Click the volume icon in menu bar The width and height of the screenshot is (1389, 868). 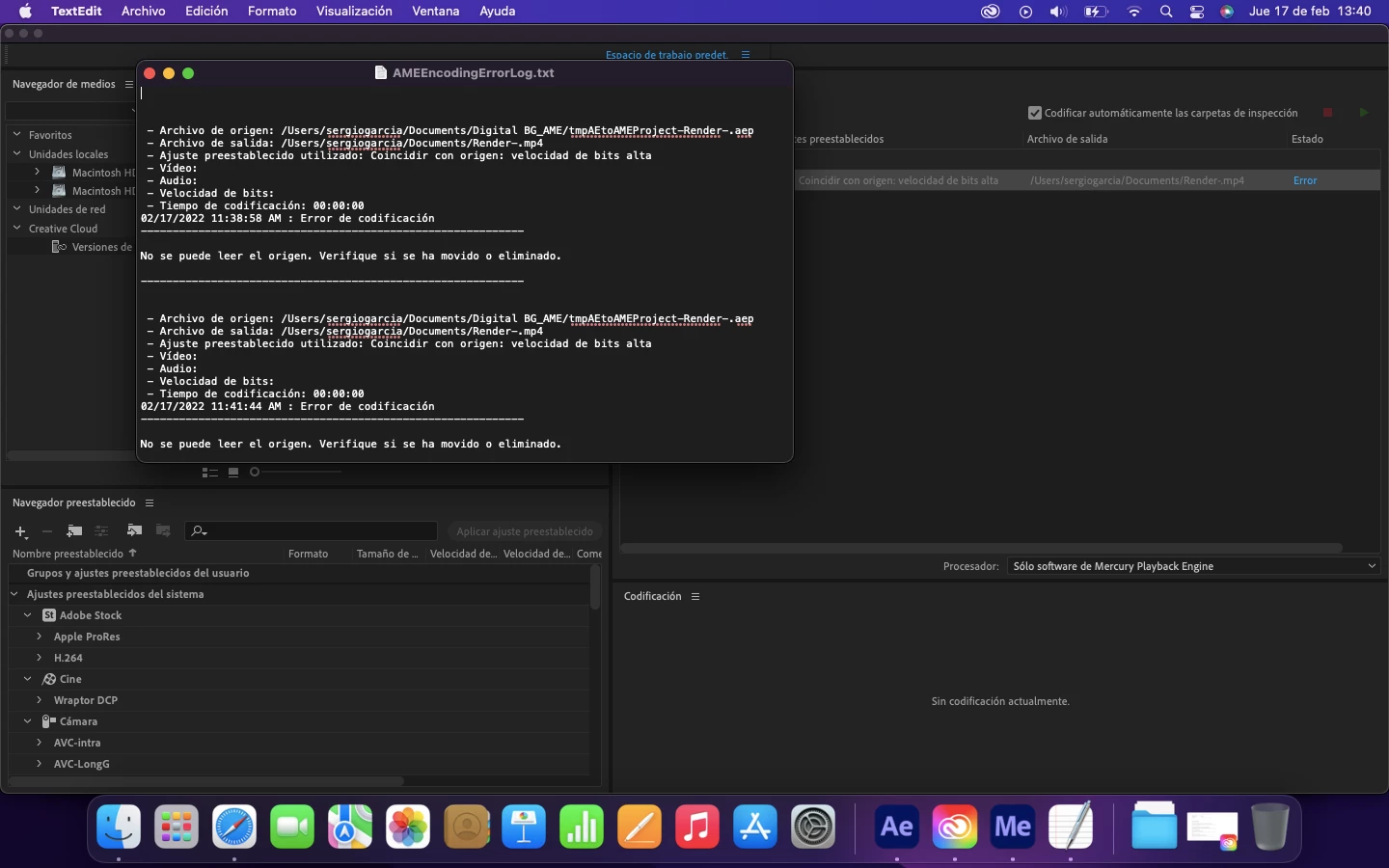[1058, 12]
